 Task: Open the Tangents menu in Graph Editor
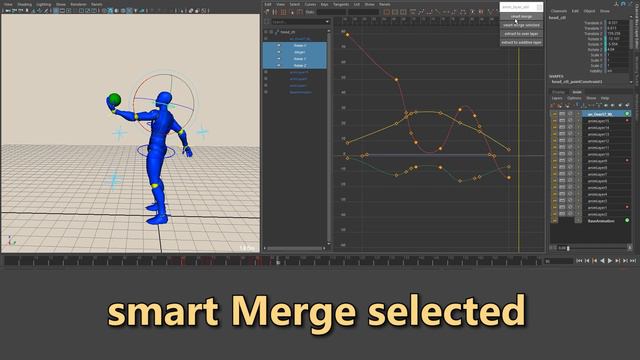pos(341,4)
